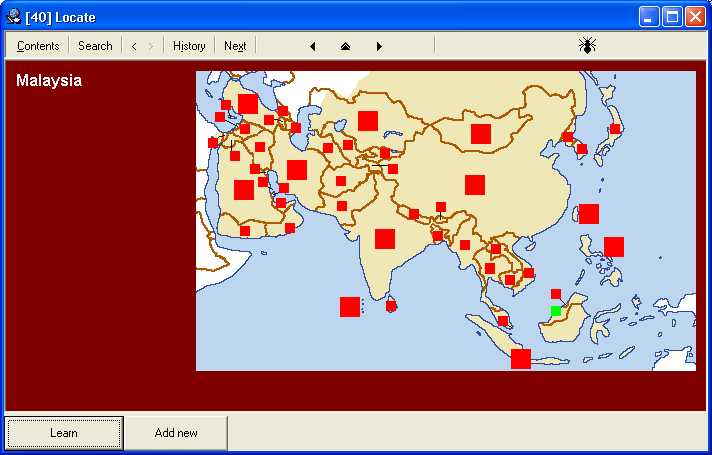Image resolution: width=712 pixels, height=455 pixels.
Task: Click the Learn button
Action: click(x=64, y=433)
